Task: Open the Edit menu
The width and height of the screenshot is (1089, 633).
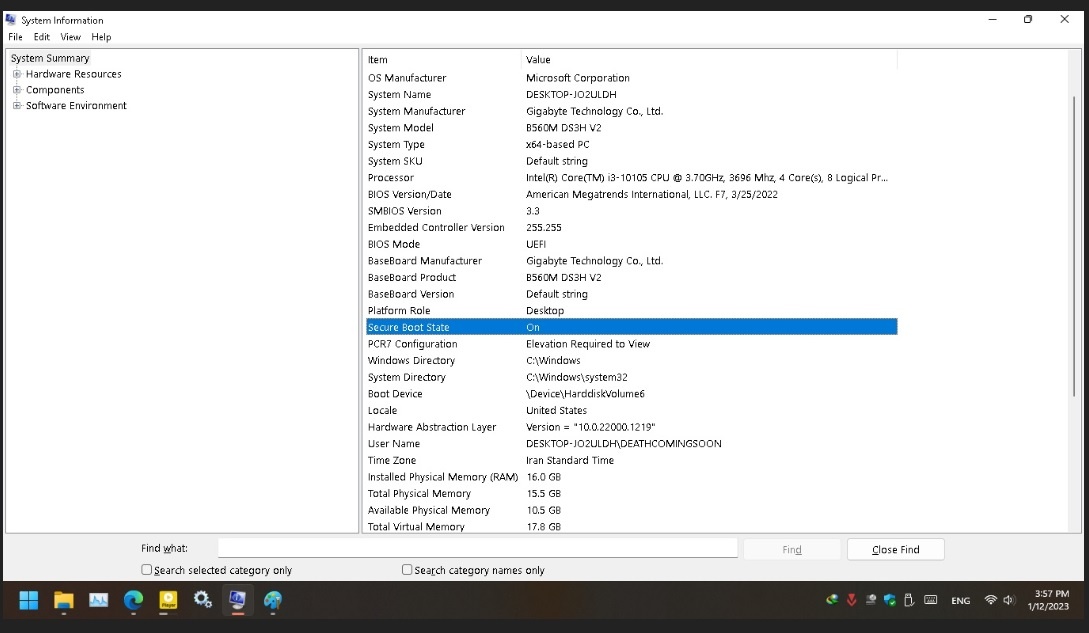Action: click(42, 37)
